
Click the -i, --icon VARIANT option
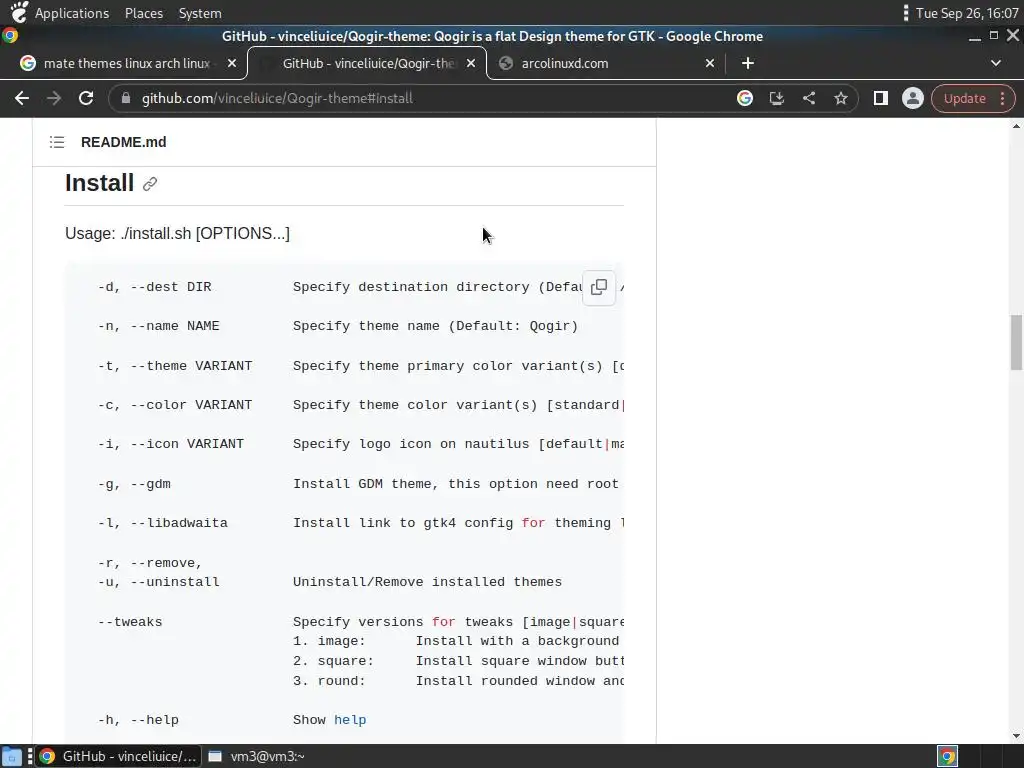[x=171, y=444]
